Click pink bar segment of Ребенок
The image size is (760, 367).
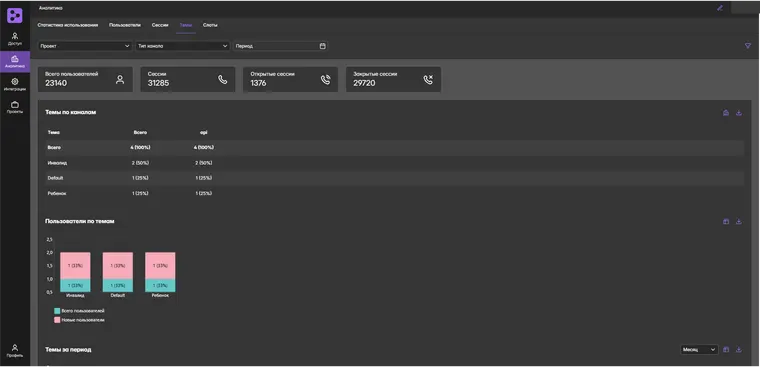pyautogui.click(x=160, y=266)
